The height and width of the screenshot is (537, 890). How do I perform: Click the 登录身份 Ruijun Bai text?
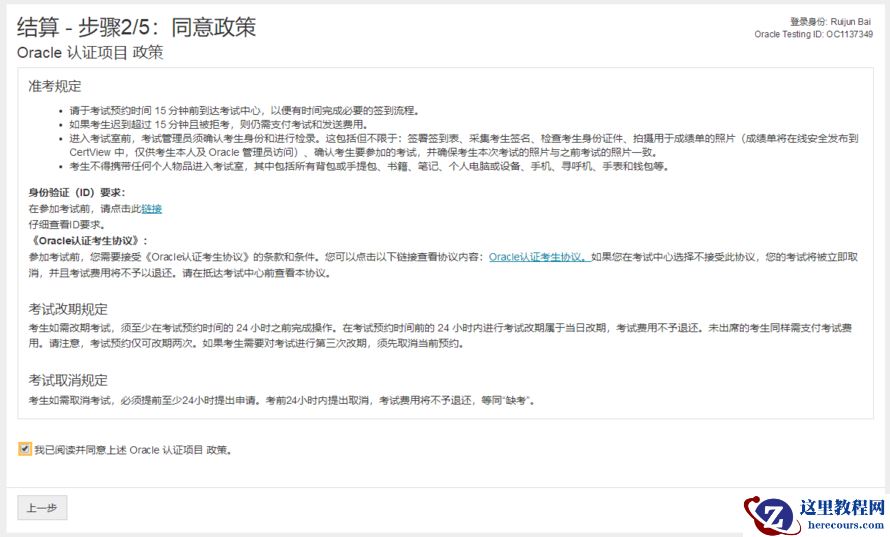click(830, 22)
